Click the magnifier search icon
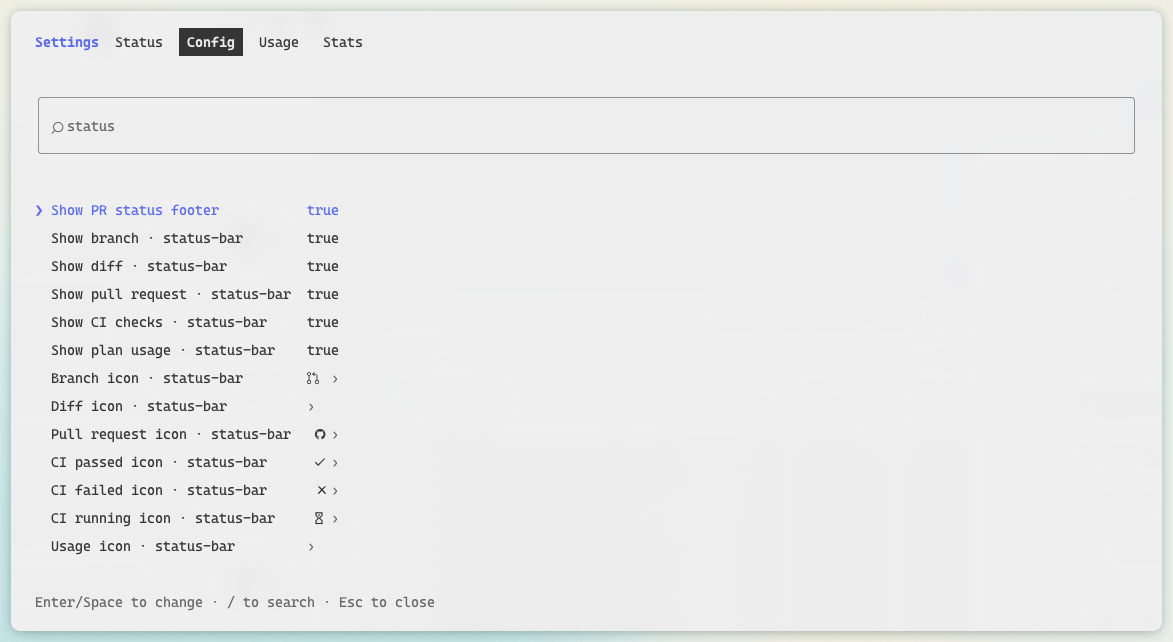This screenshot has height=642, width=1173. coord(57,127)
